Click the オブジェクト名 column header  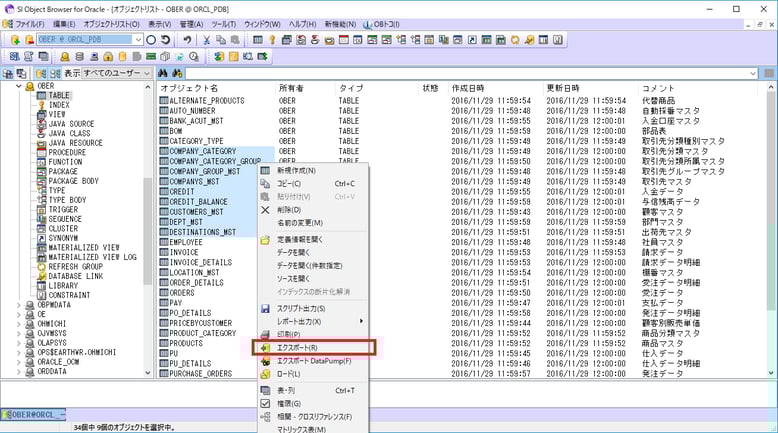pyautogui.click(x=190, y=88)
